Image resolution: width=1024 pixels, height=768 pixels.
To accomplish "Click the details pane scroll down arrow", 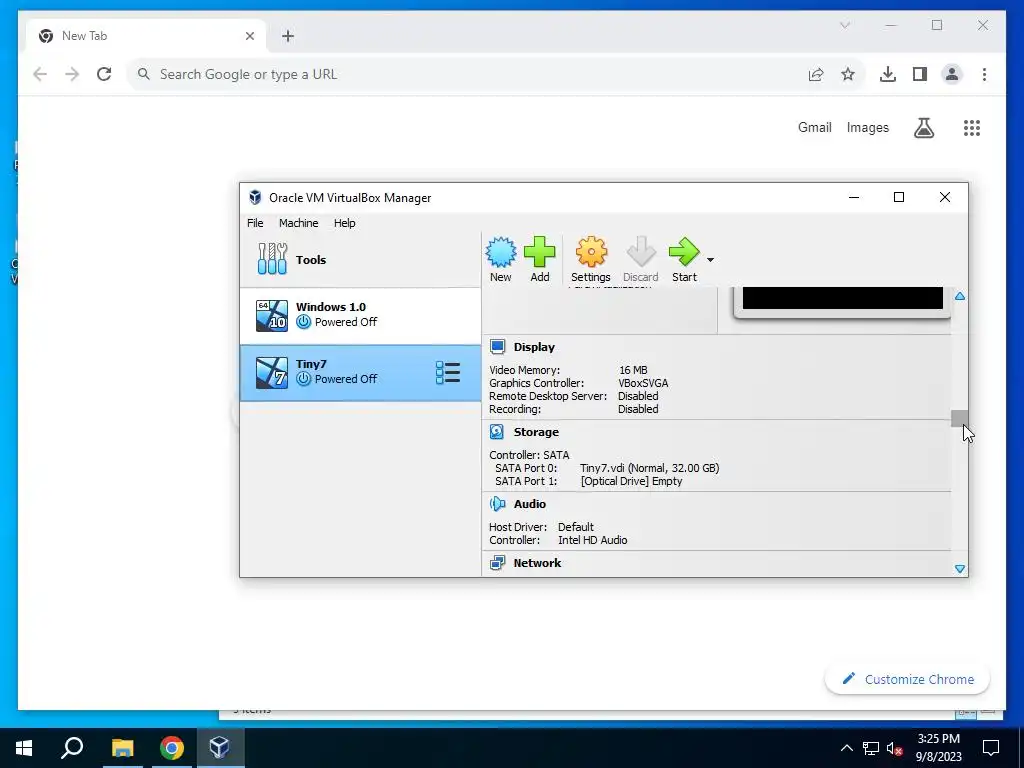I will [960, 569].
